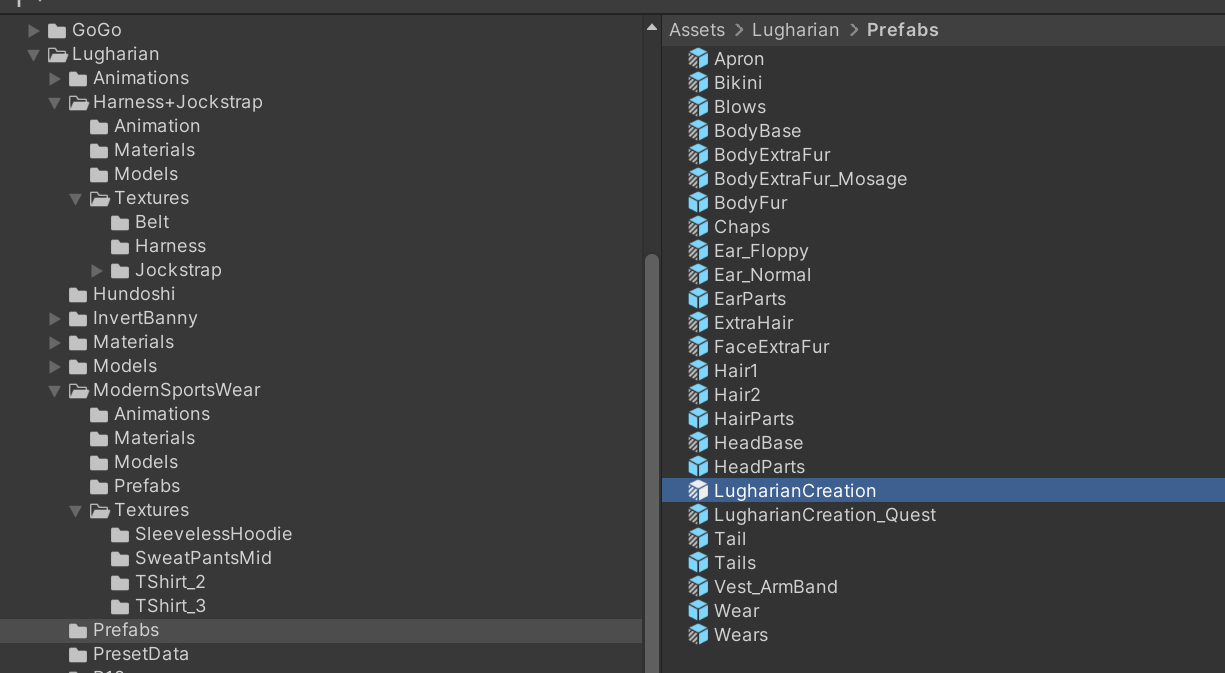
Task: Click the BodyExtraFur_Mosage prefab cube icon
Action: coord(698,179)
